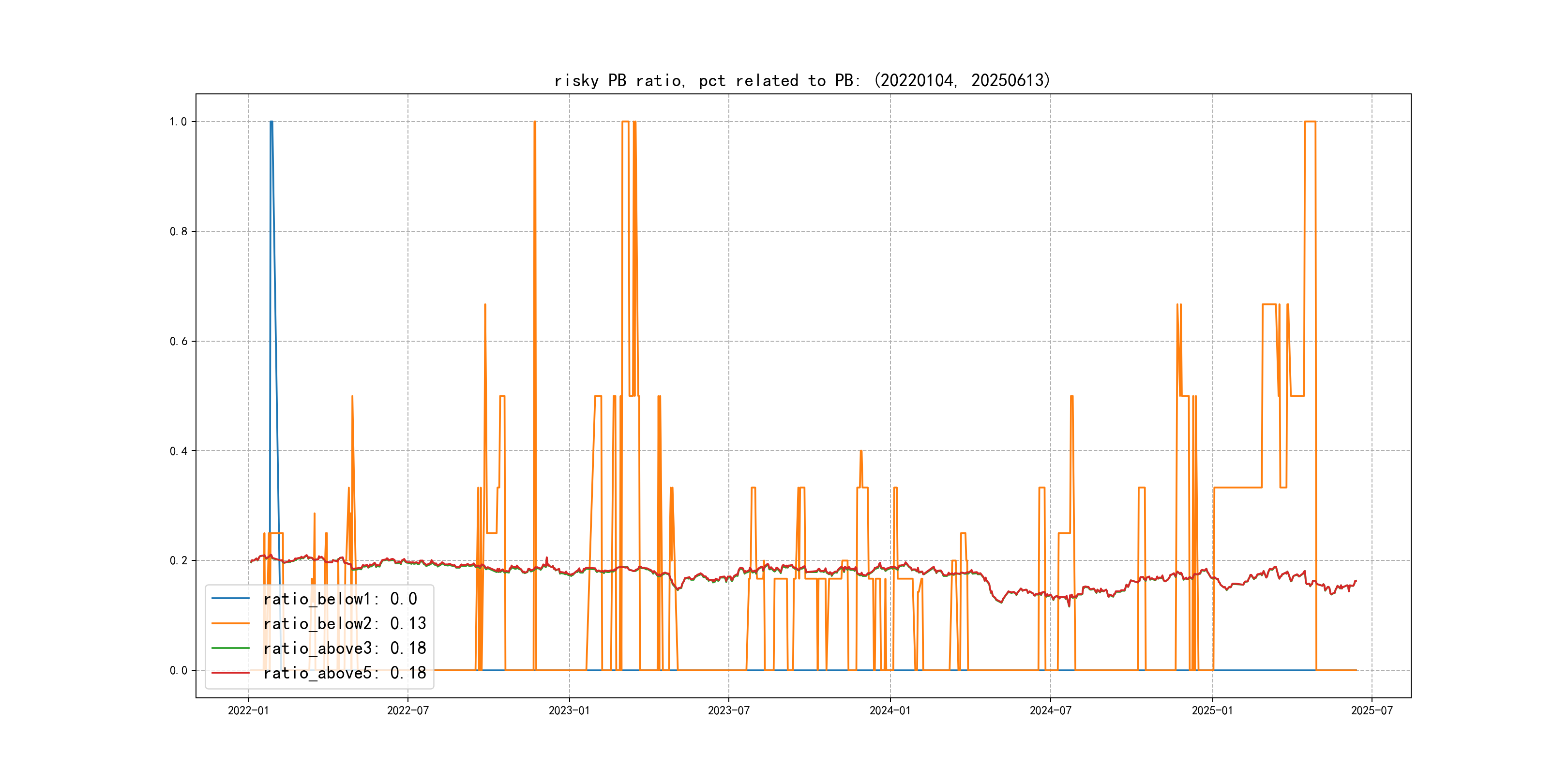
Task: Click the 2022-07 x-axis tick label
Action: [408, 710]
